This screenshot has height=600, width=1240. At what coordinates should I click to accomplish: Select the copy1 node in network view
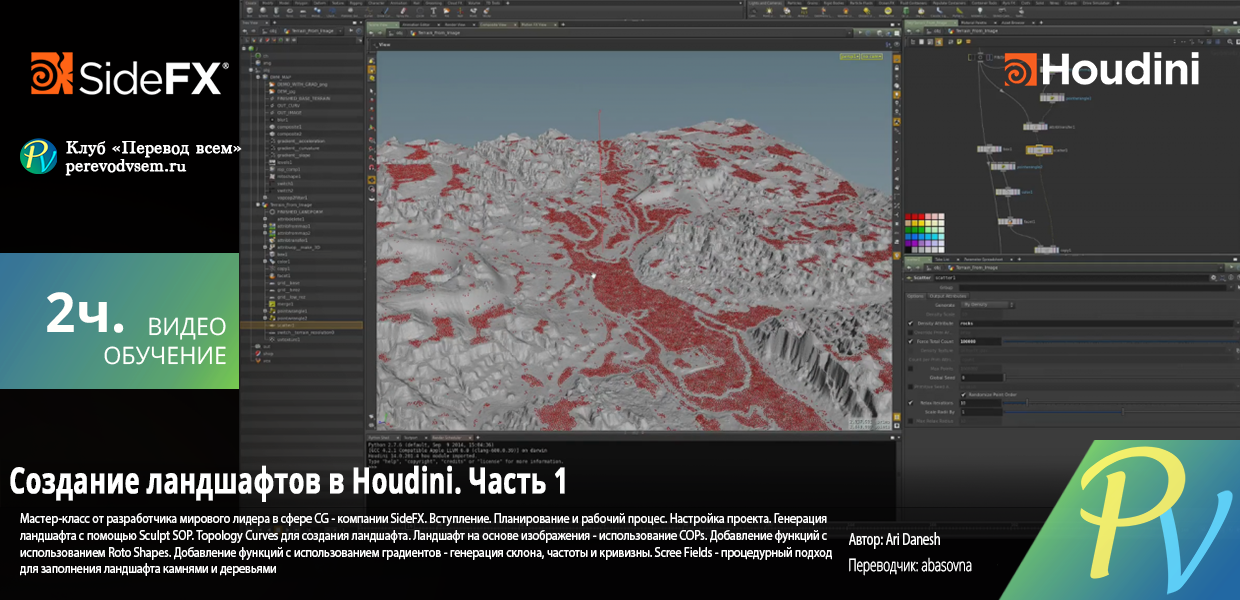tap(1047, 250)
